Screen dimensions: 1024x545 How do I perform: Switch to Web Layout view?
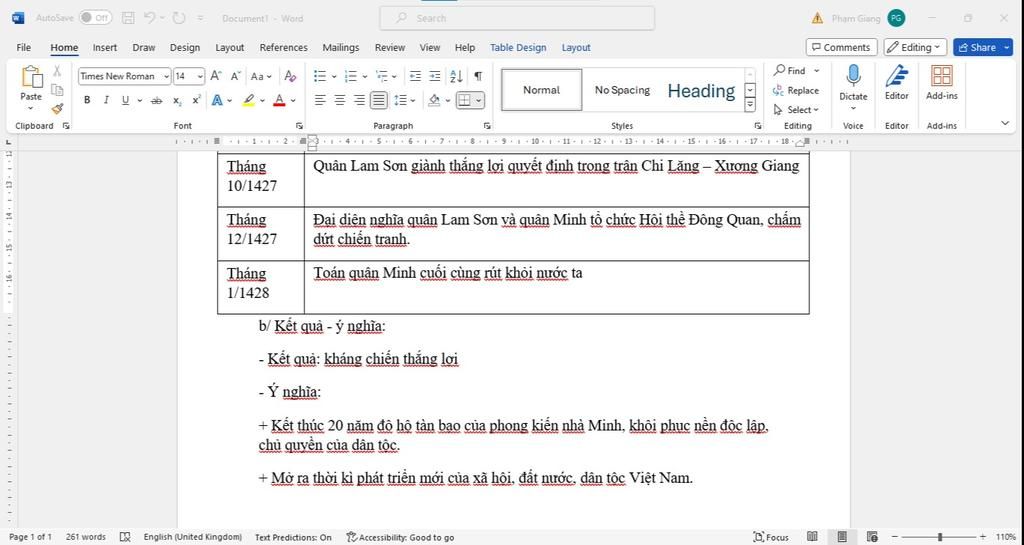click(872, 537)
